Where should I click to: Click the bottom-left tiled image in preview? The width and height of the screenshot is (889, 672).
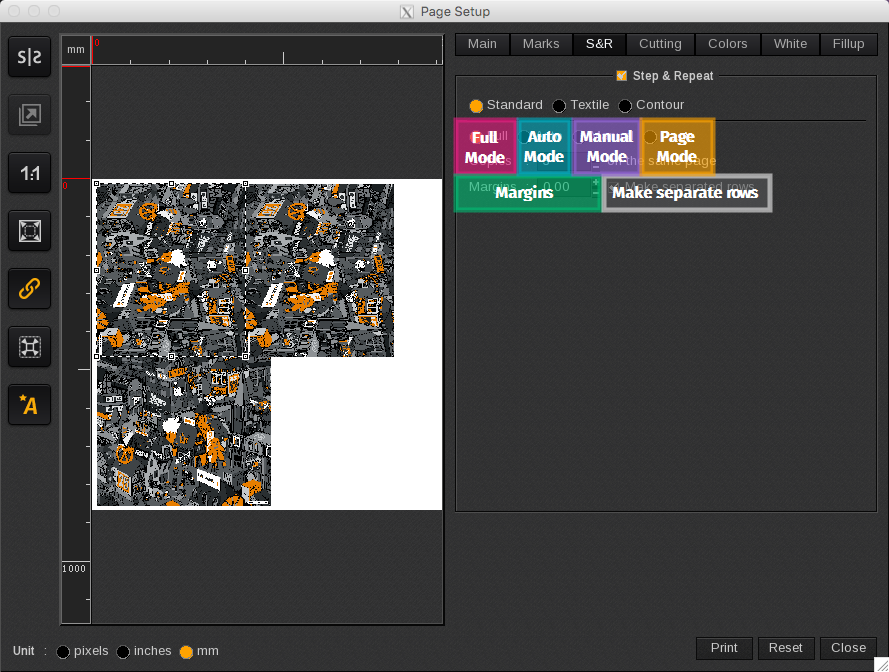[x=183, y=432]
